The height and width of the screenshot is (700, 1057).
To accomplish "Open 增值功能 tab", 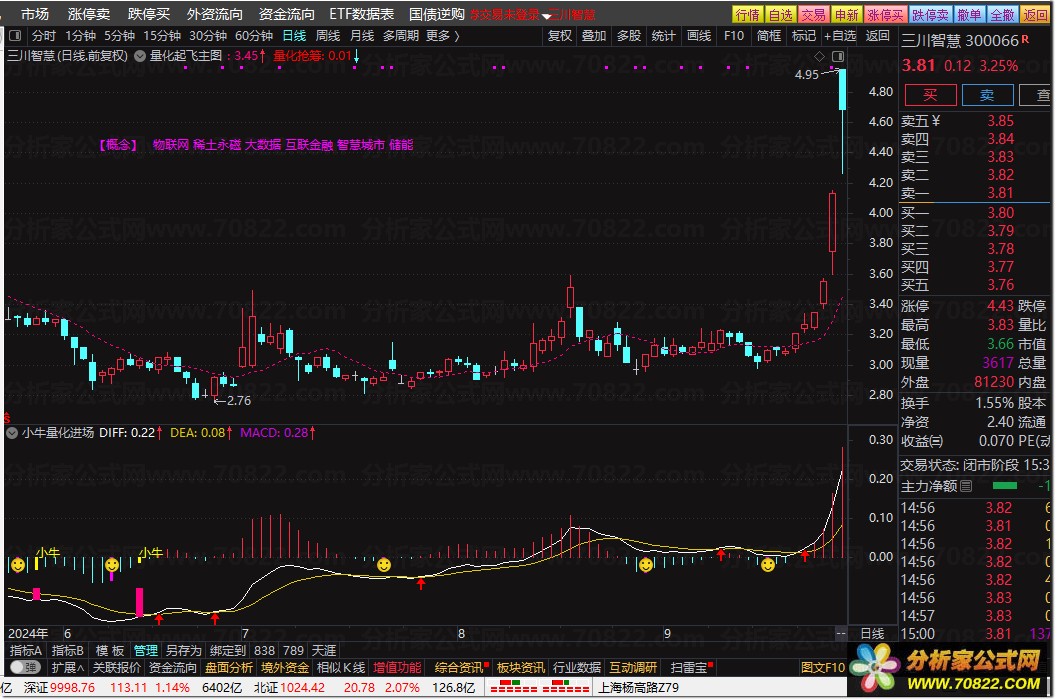I will pyautogui.click(x=397, y=668).
